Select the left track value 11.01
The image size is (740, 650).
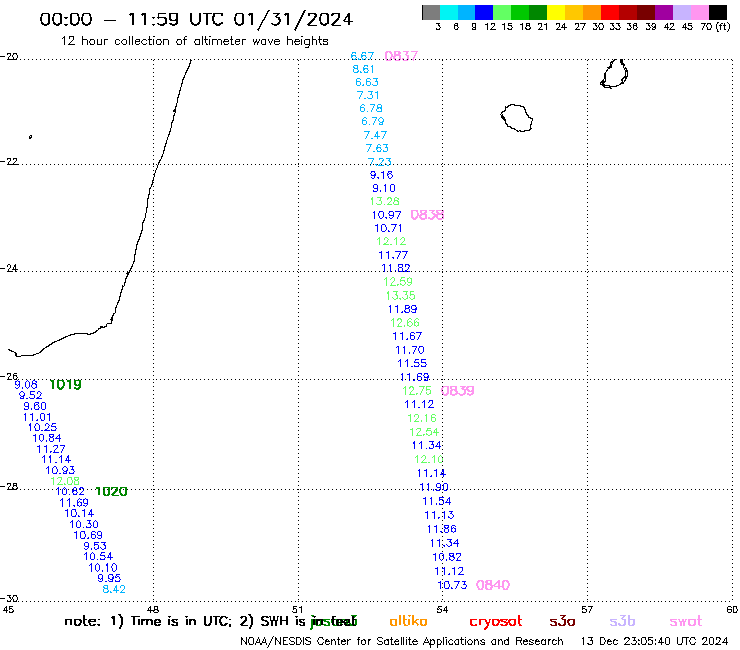pos(37,417)
